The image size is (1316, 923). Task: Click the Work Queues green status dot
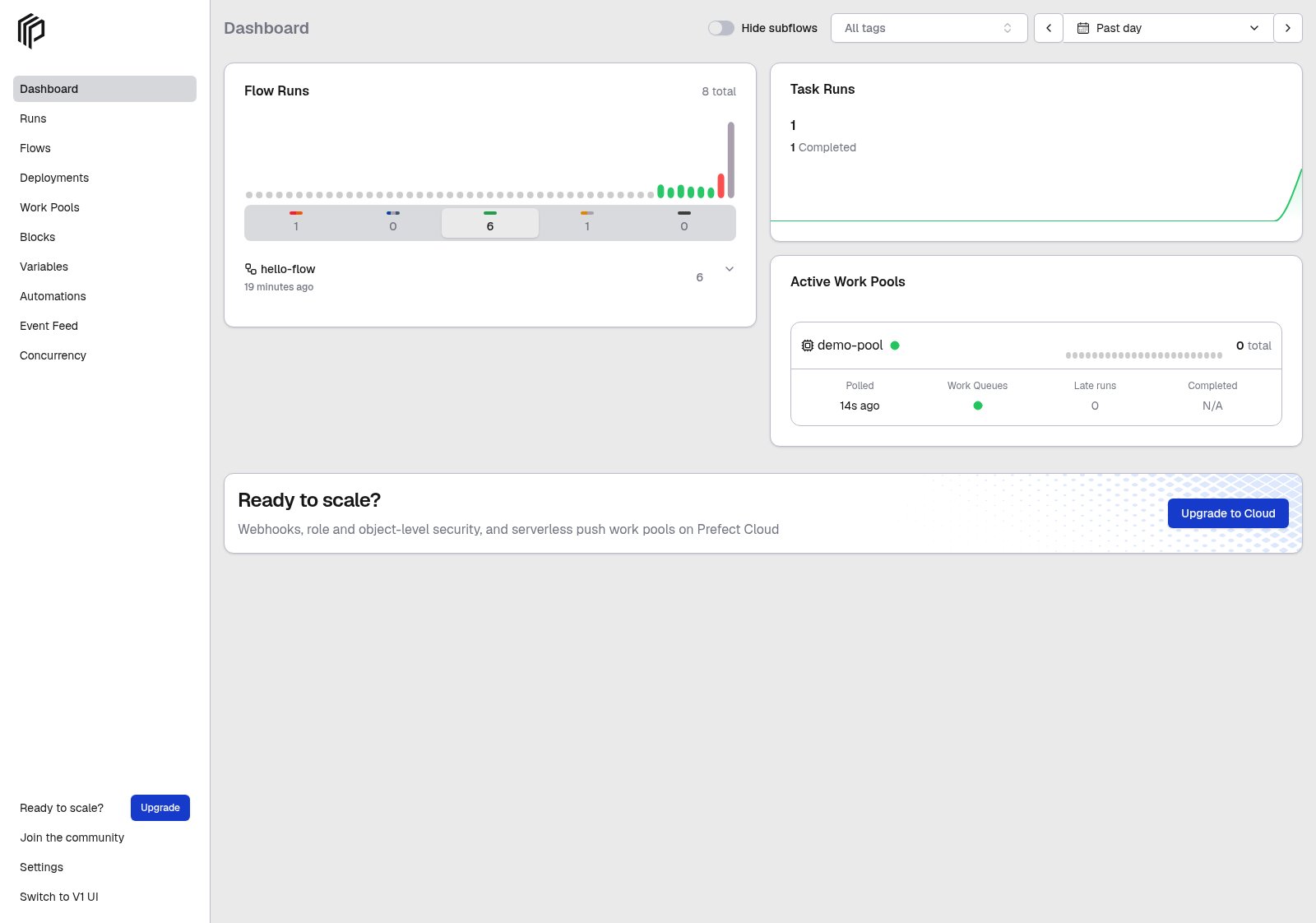(978, 406)
